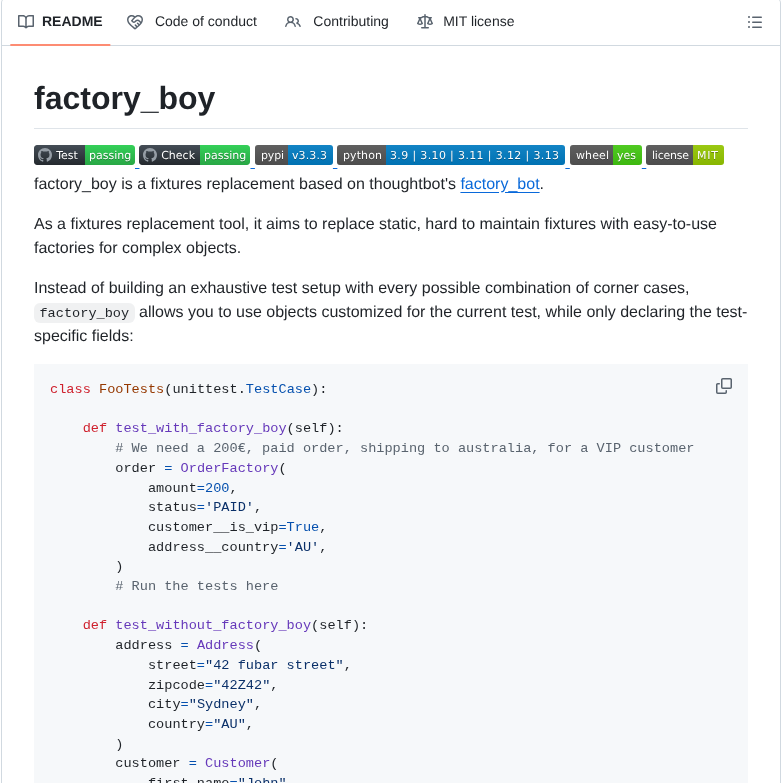Click 'address = Address(' code line
The image size is (781, 783).
pos(188,645)
